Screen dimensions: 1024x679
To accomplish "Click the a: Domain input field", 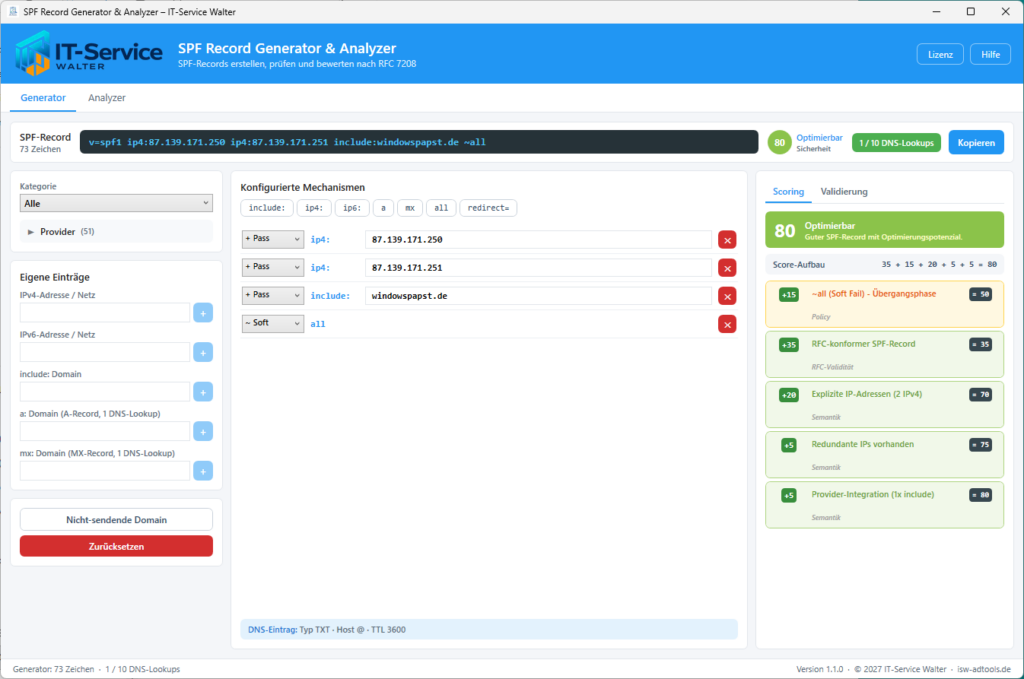I will (104, 432).
